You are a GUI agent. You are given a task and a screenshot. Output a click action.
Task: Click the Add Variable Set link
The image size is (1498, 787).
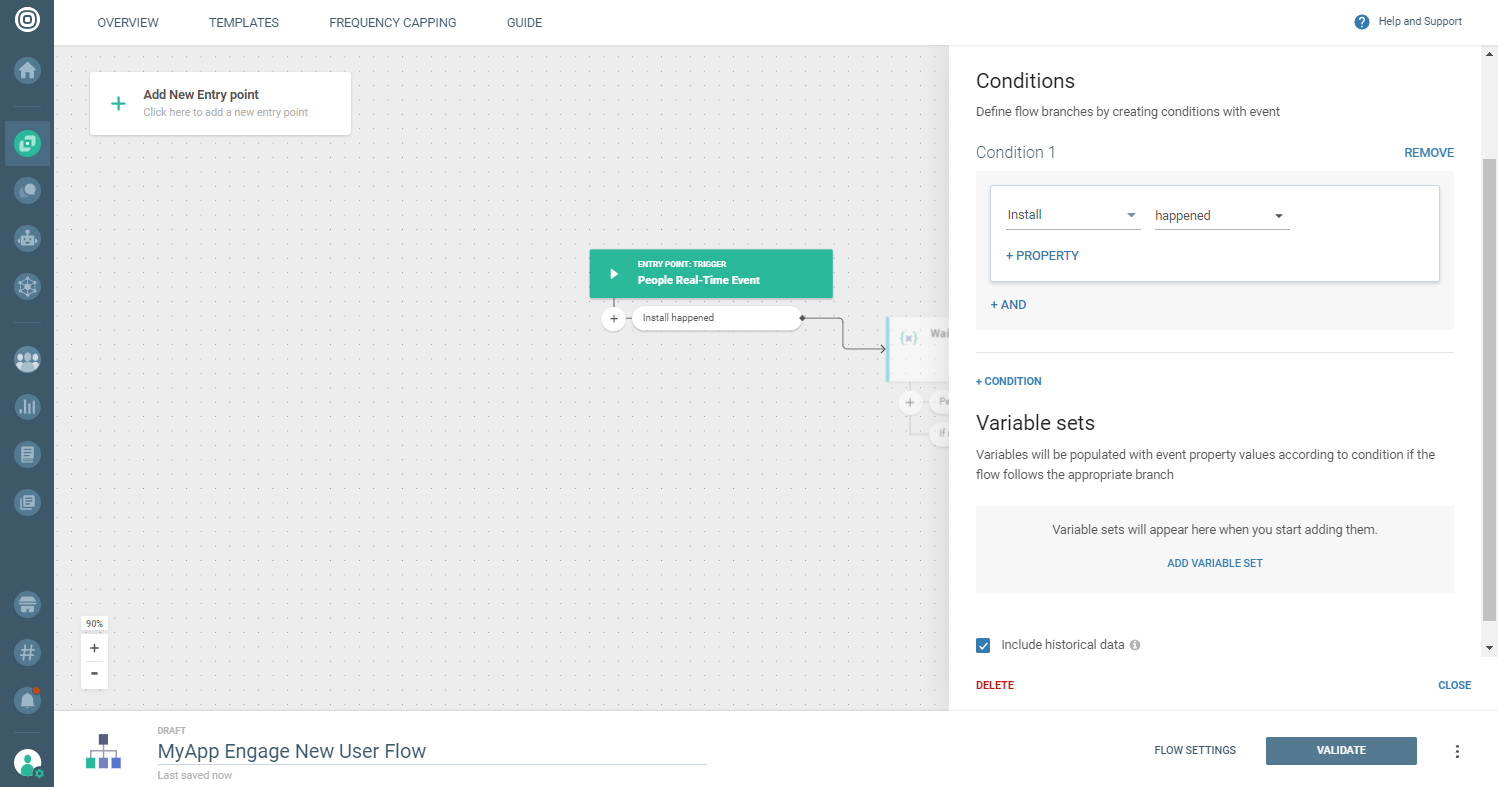point(1214,563)
